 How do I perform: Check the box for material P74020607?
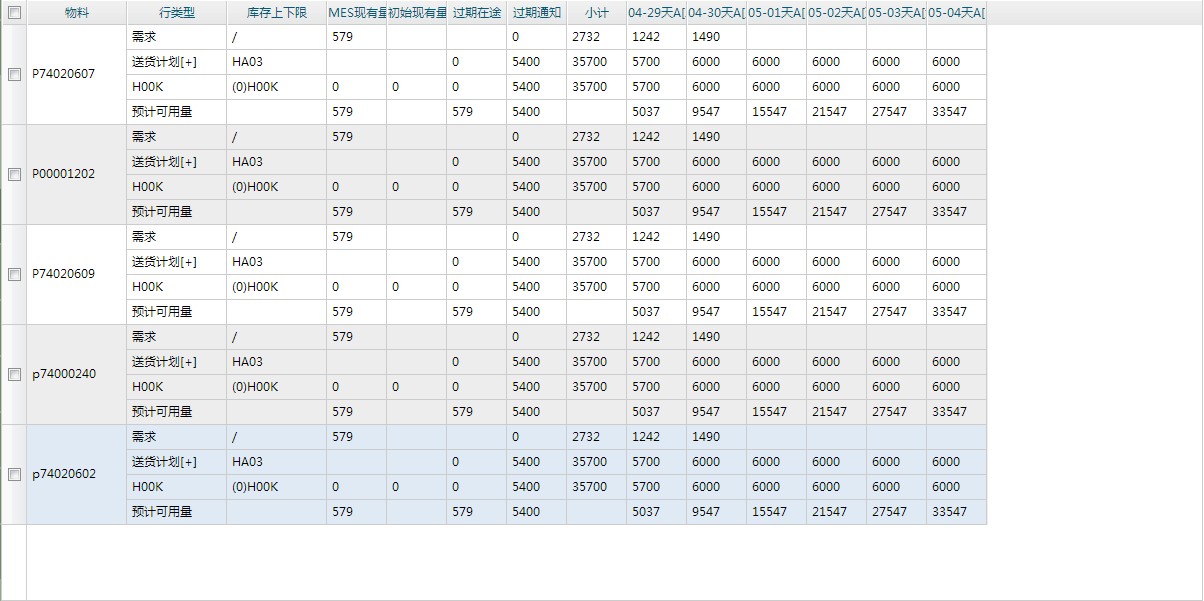coord(14,74)
